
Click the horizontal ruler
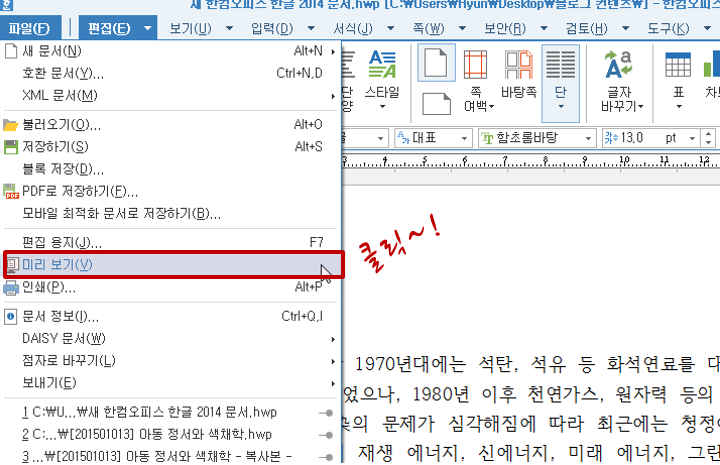531,161
